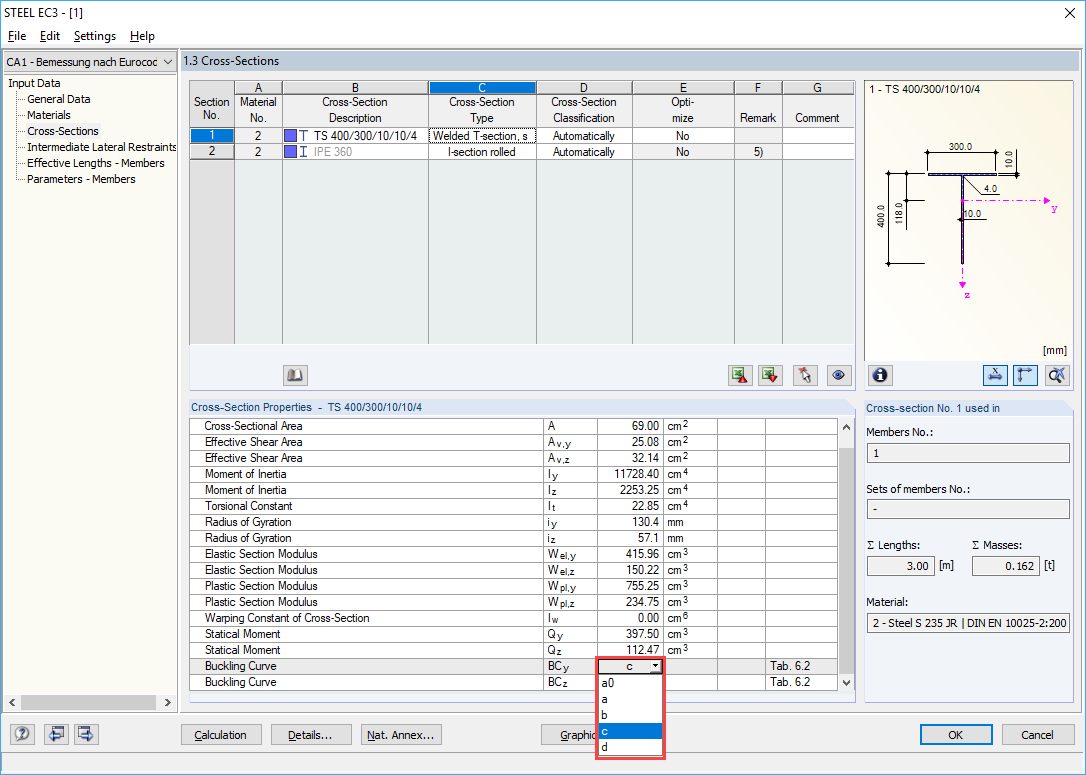Click the T-section icon of TS 400/300/10/10/4
Image resolution: width=1086 pixels, height=775 pixels.
pyautogui.click(x=304, y=136)
